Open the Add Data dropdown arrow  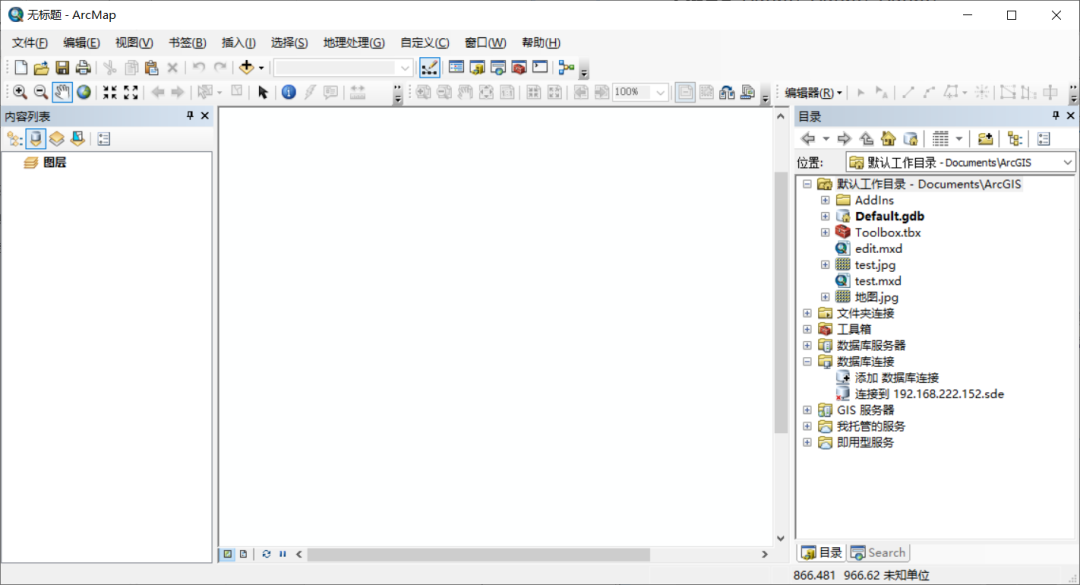261,68
